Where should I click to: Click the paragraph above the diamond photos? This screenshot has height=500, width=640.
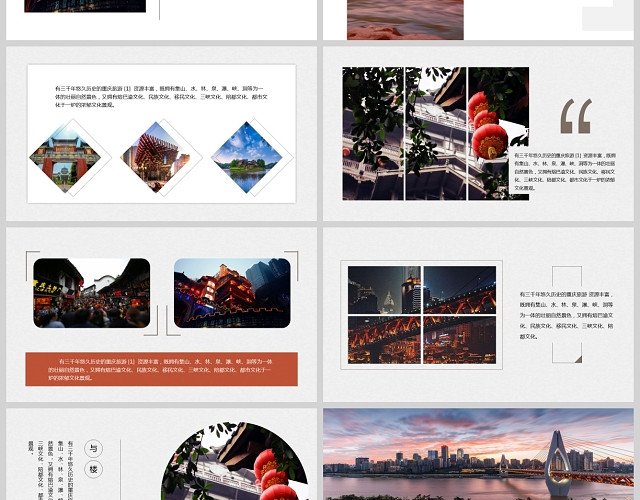pos(161,97)
